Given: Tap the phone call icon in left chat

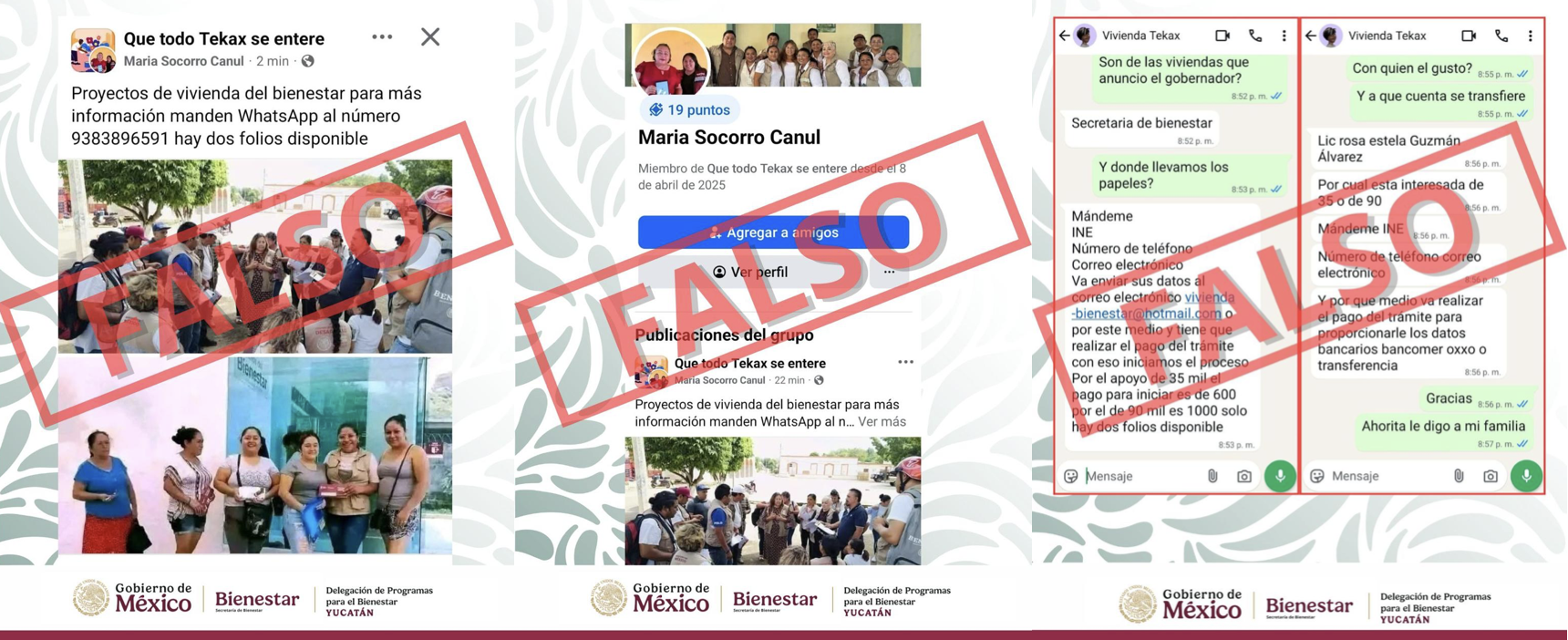Looking at the screenshot, I should point(1255,36).
